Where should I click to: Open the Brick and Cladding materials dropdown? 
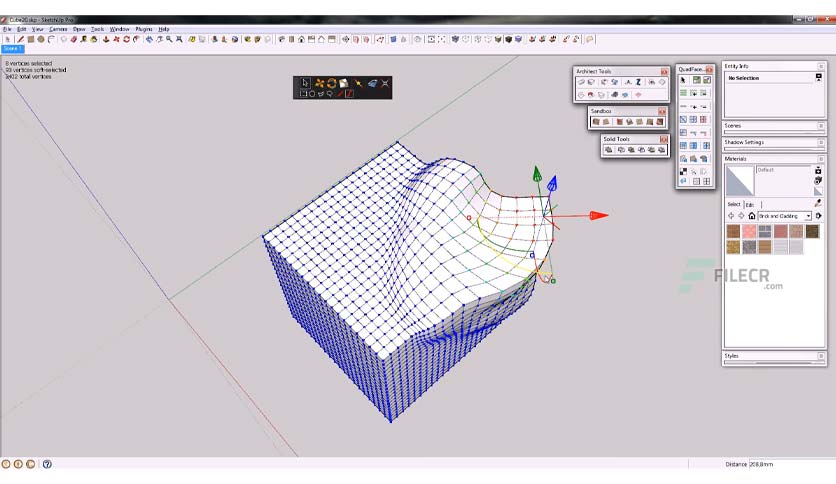pos(784,216)
